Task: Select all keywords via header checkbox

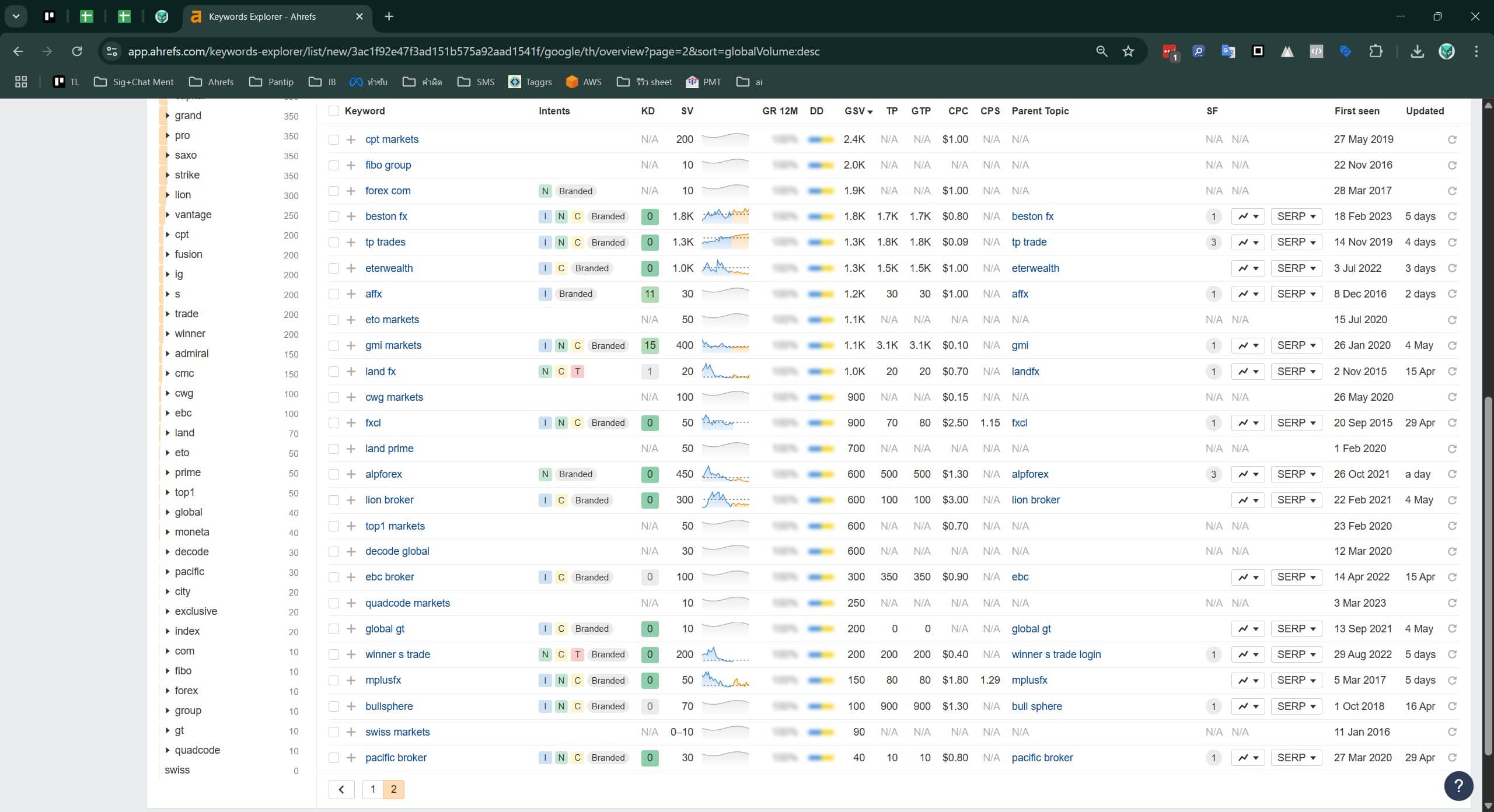Action: (334, 111)
